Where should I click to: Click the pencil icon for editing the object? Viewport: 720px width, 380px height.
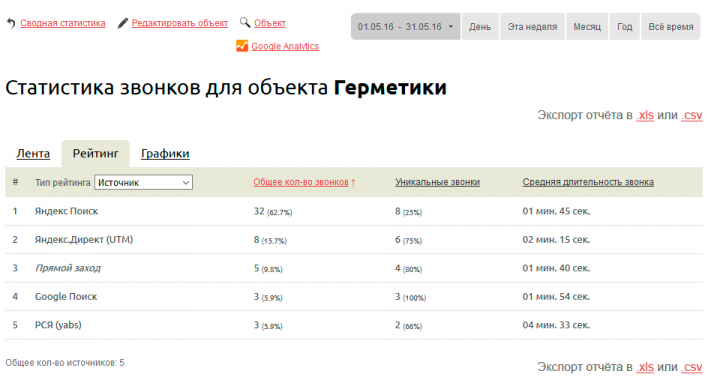[x=122, y=23]
